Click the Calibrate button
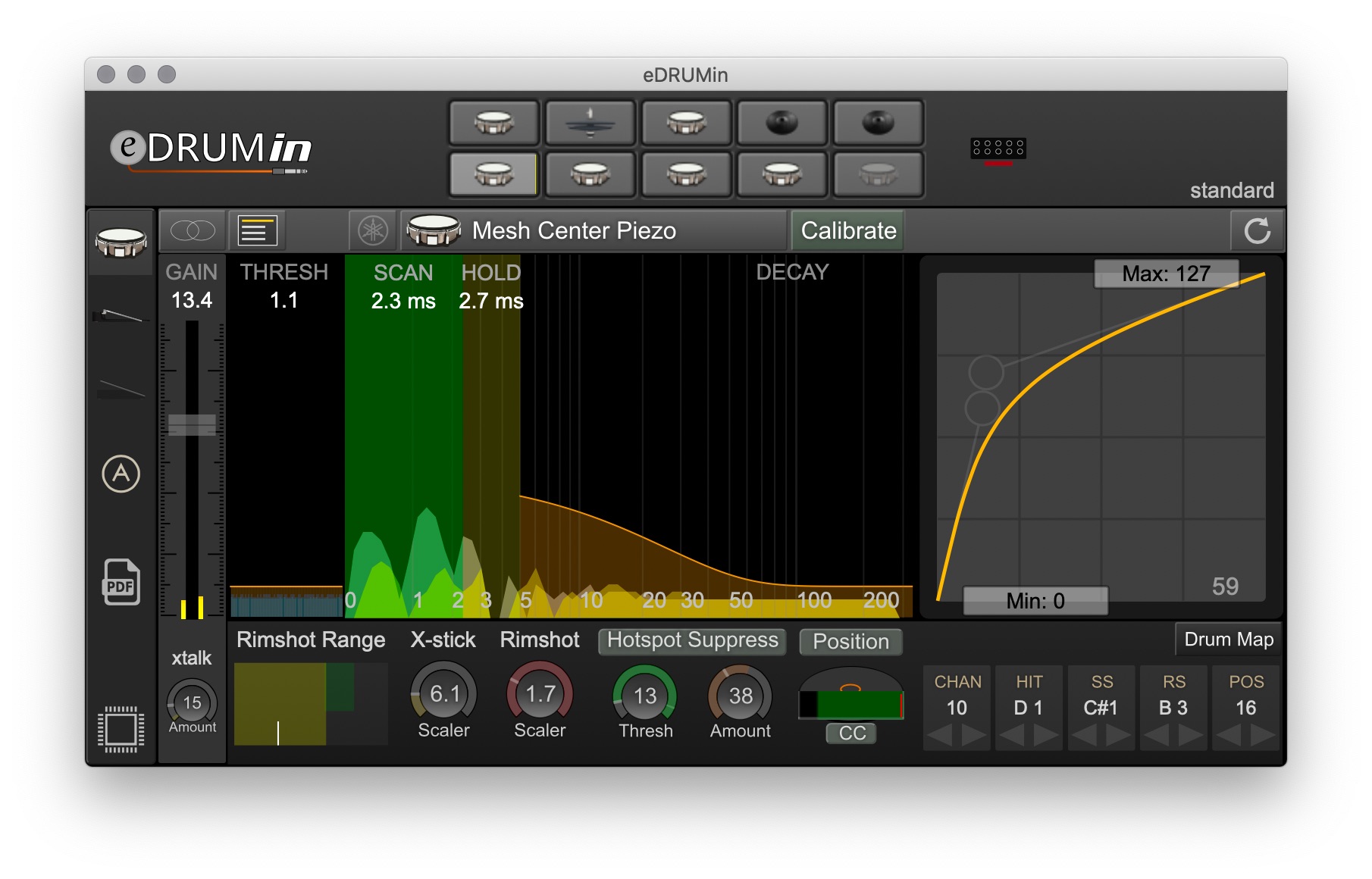 tap(848, 230)
